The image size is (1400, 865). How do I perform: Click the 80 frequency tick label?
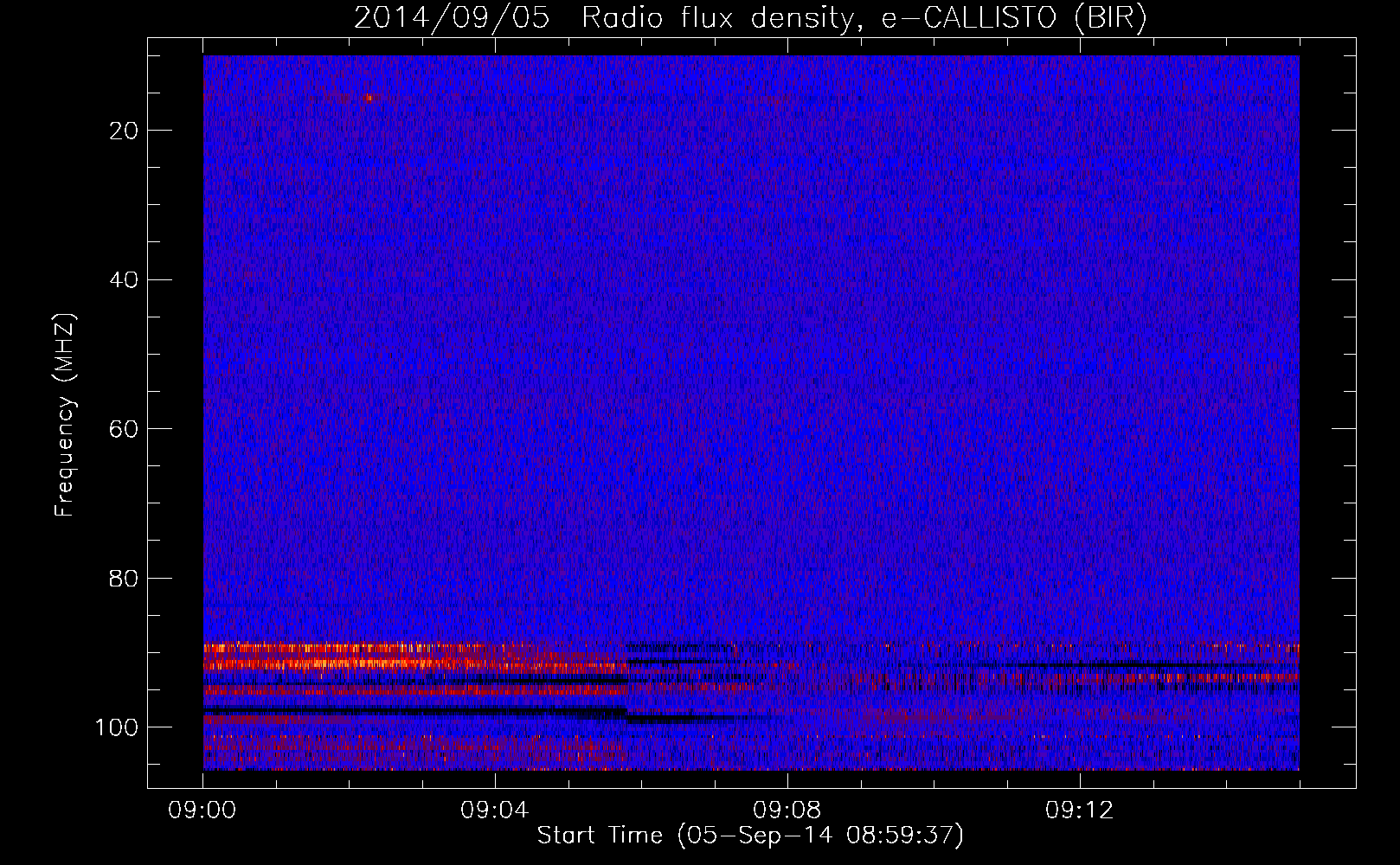point(125,578)
